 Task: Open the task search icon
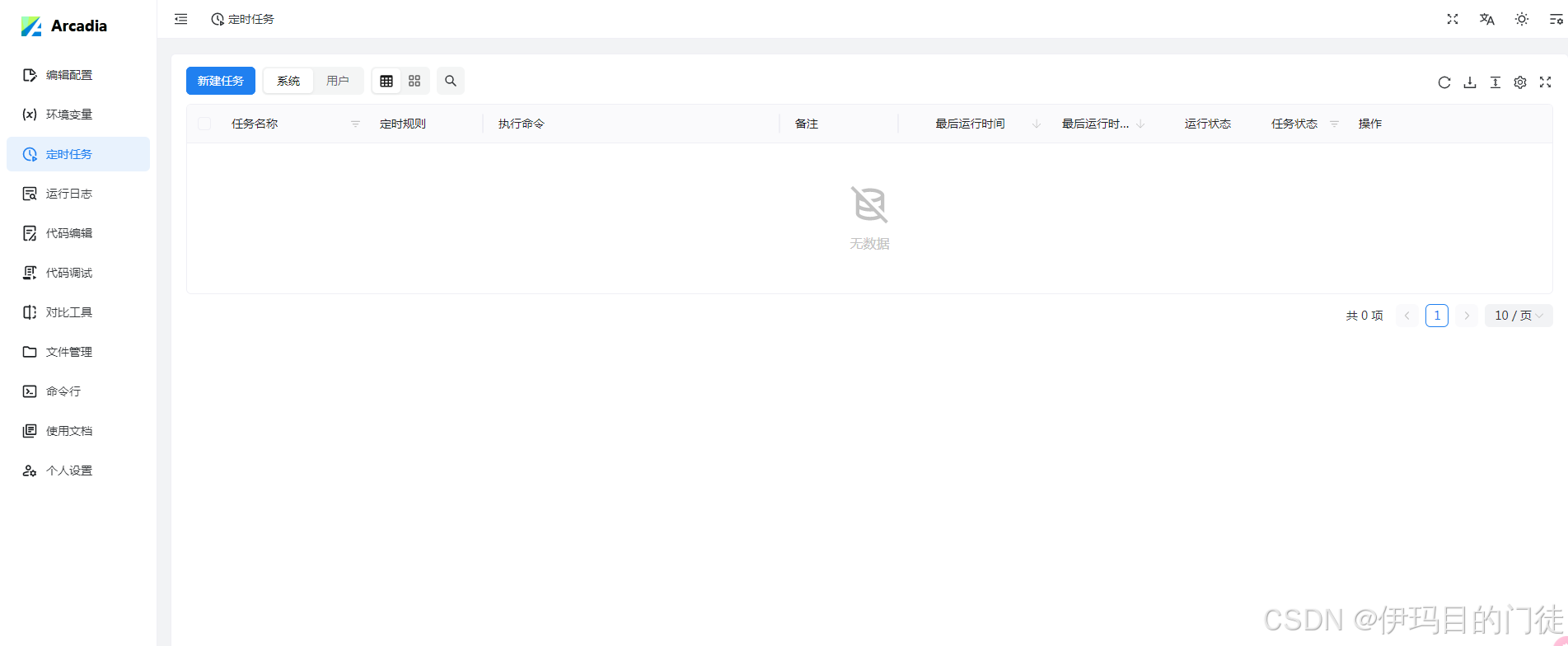click(451, 81)
